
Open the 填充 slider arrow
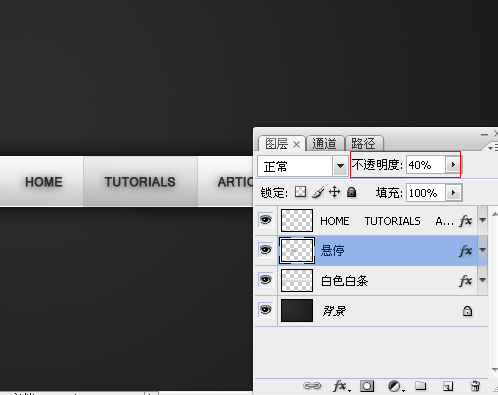click(x=453, y=193)
